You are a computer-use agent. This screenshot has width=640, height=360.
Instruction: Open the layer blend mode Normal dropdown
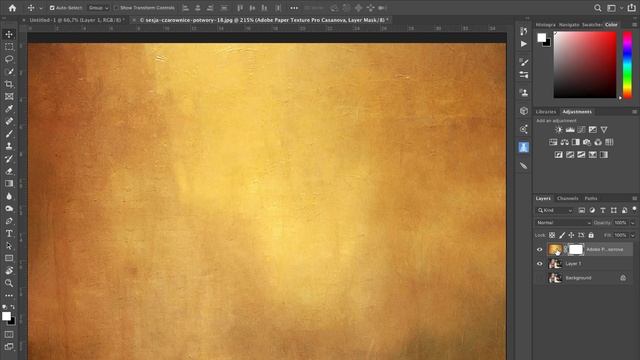[x=563, y=223]
